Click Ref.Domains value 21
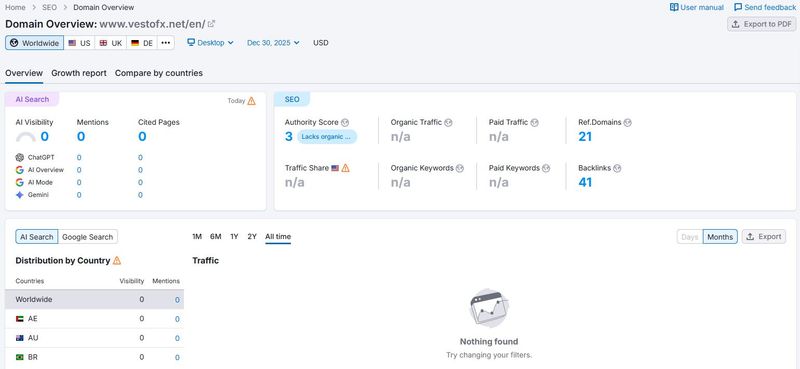 click(585, 137)
